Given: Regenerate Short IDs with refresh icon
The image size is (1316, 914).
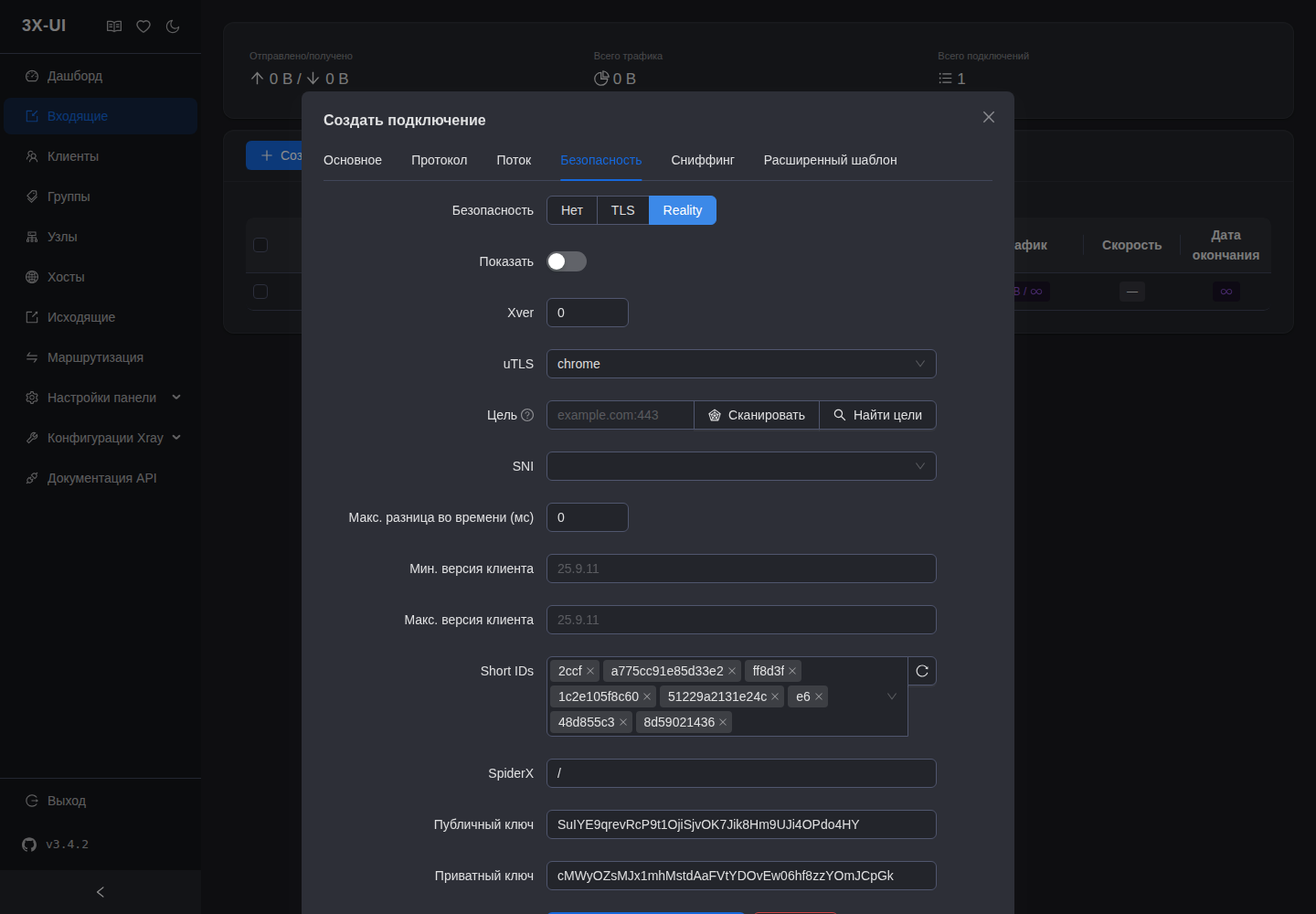Looking at the screenshot, I should tap(922, 671).
